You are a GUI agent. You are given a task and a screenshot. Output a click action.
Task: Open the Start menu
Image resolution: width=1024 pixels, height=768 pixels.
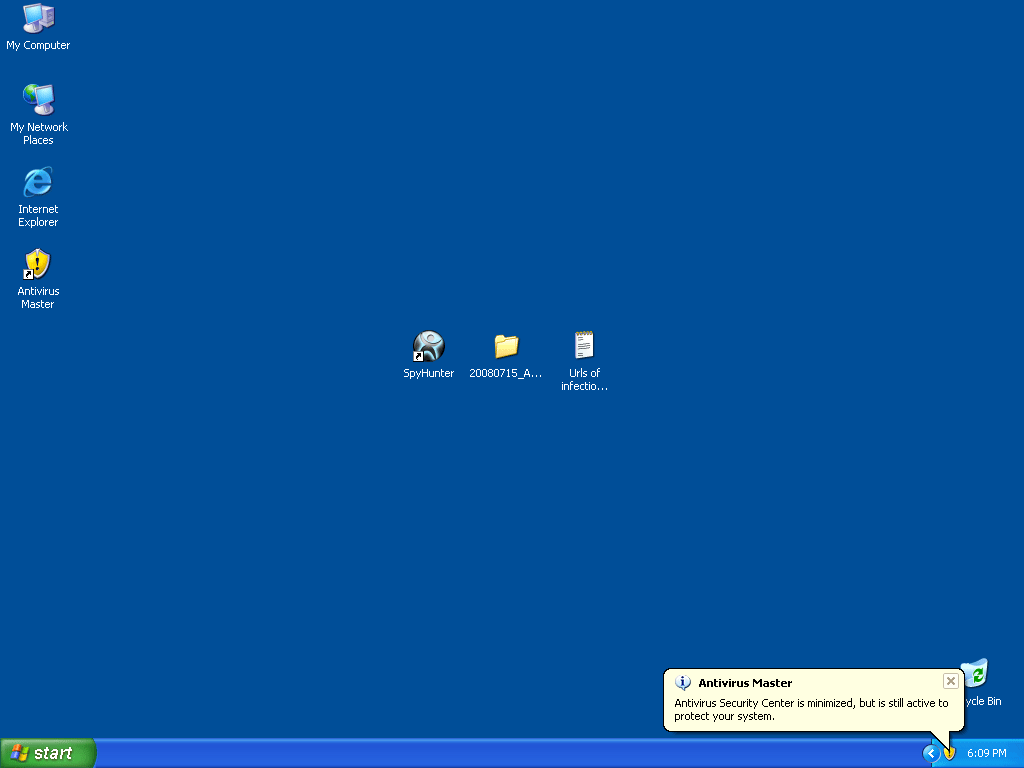(x=48, y=753)
